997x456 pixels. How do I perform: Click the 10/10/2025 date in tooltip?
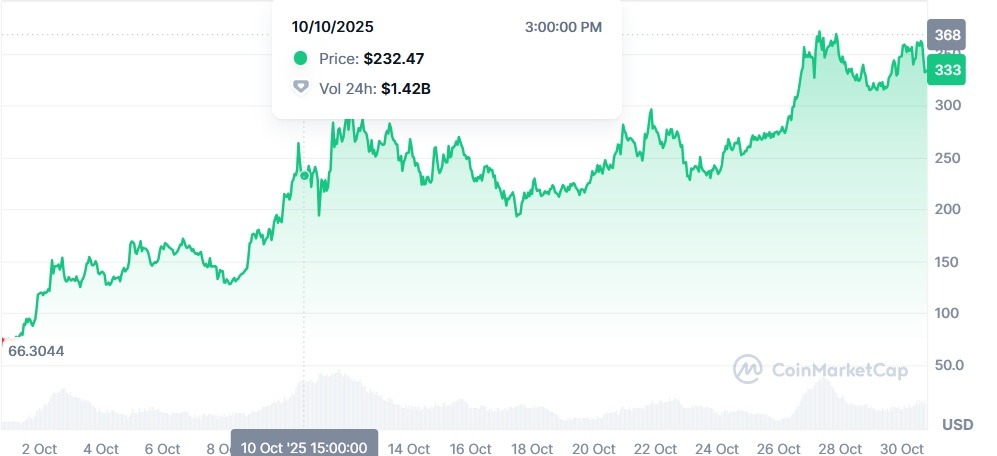point(333,27)
